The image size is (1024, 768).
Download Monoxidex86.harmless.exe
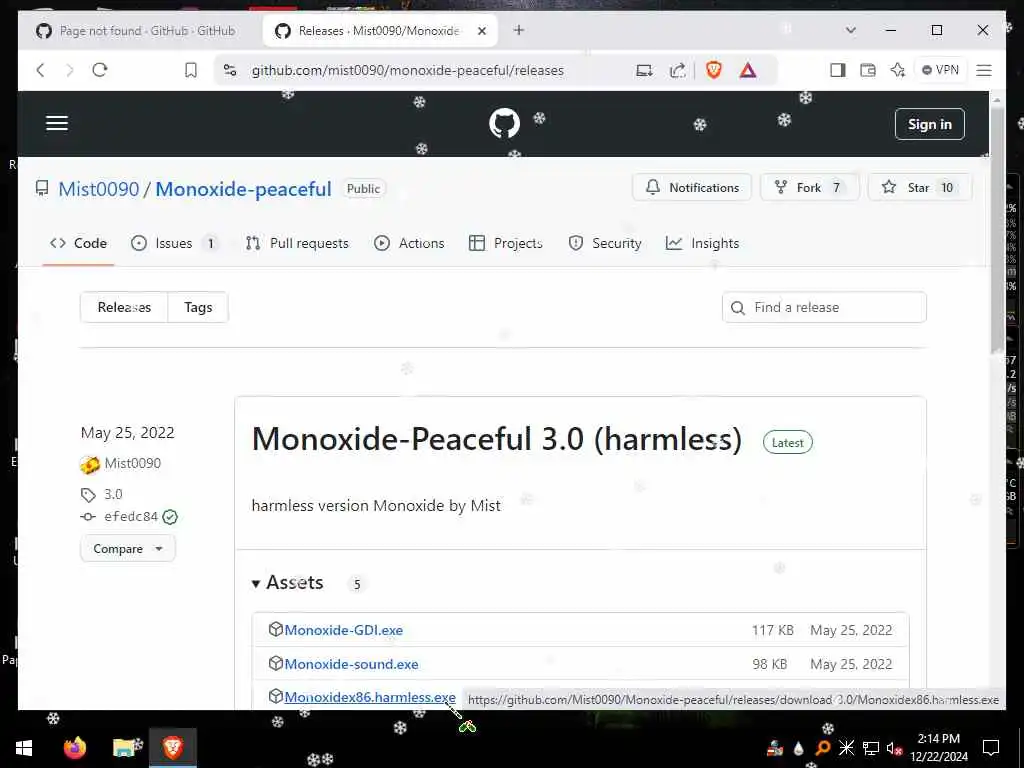click(370, 697)
